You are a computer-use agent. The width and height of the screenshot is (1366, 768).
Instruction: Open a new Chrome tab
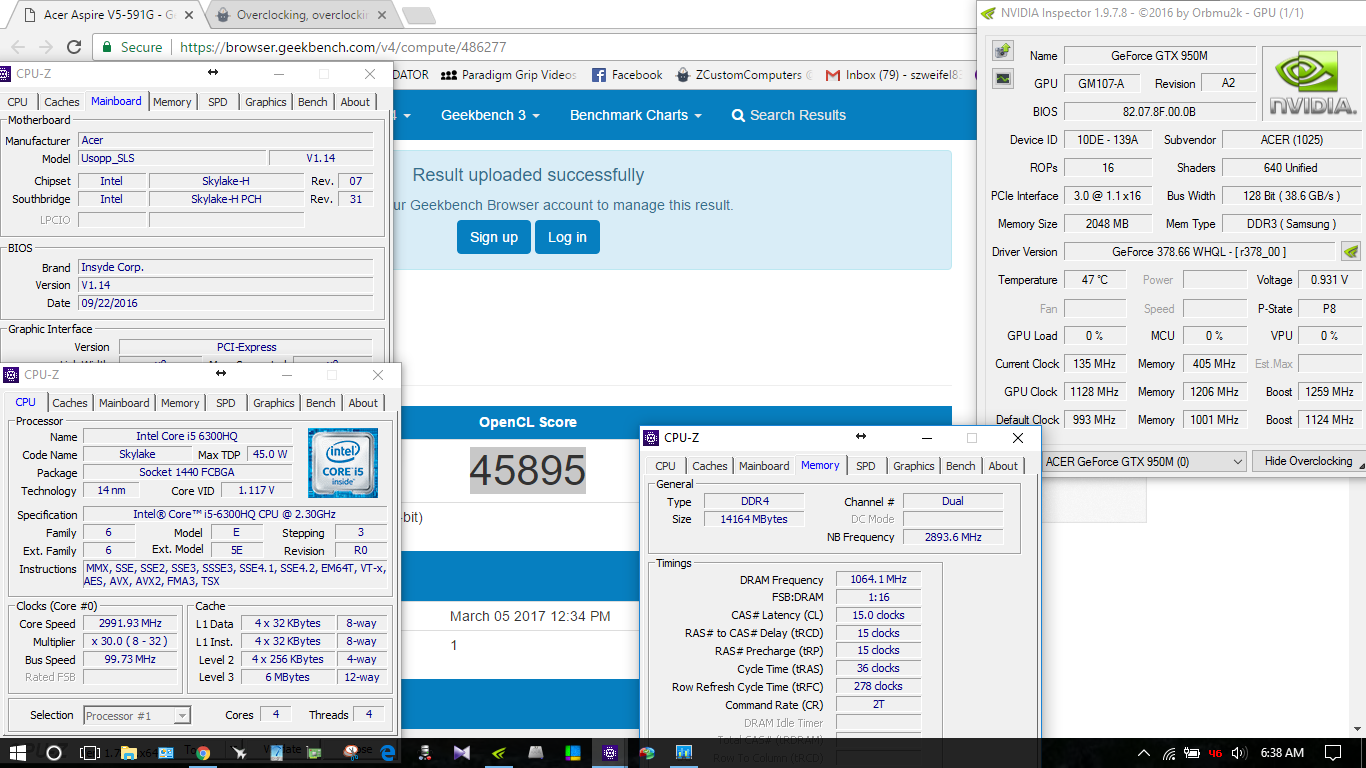coord(418,15)
